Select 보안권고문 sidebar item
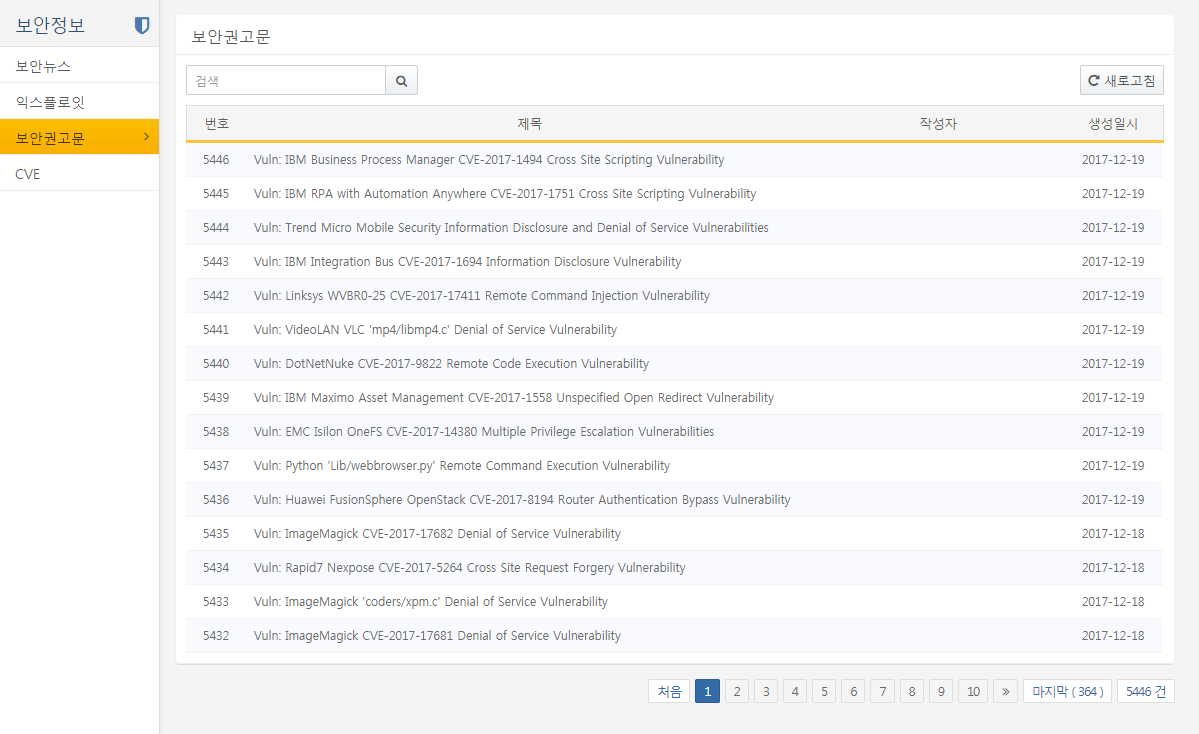This screenshot has height=734, width=1199. click(x=80, y=137)
